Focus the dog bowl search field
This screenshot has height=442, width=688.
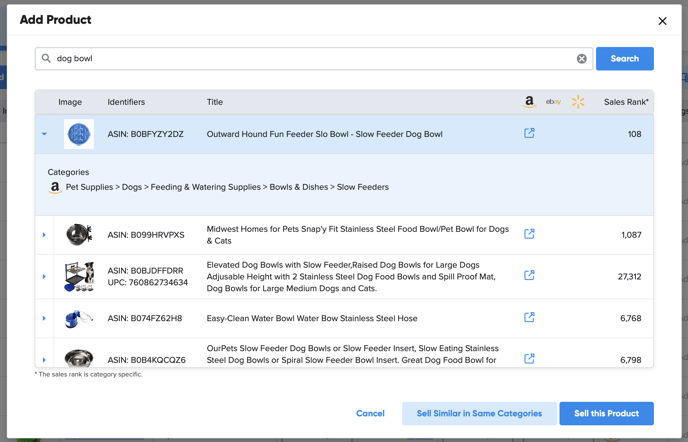pos(314,58)
